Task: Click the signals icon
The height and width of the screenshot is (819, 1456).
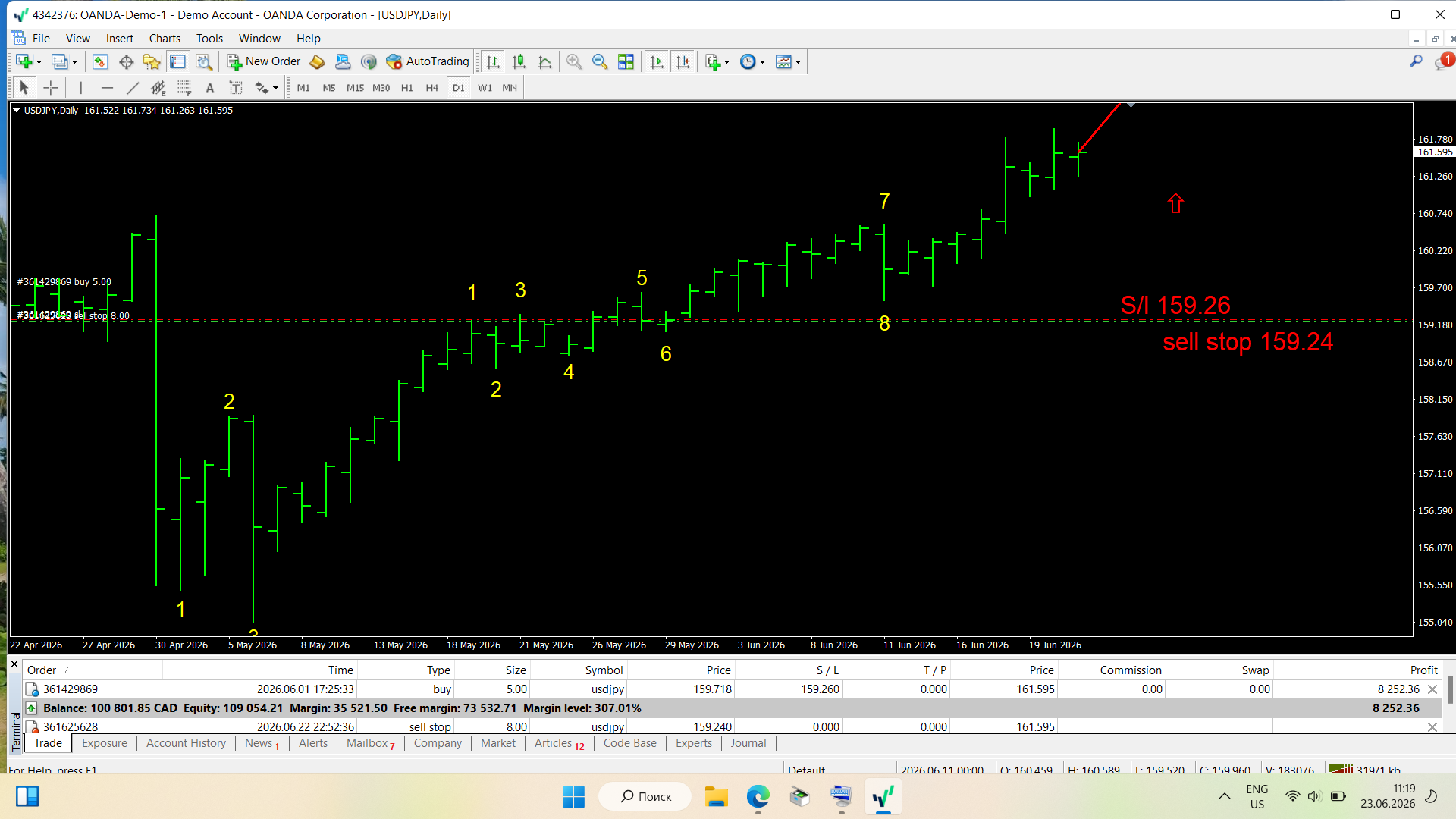Action: tap(369, 62)
